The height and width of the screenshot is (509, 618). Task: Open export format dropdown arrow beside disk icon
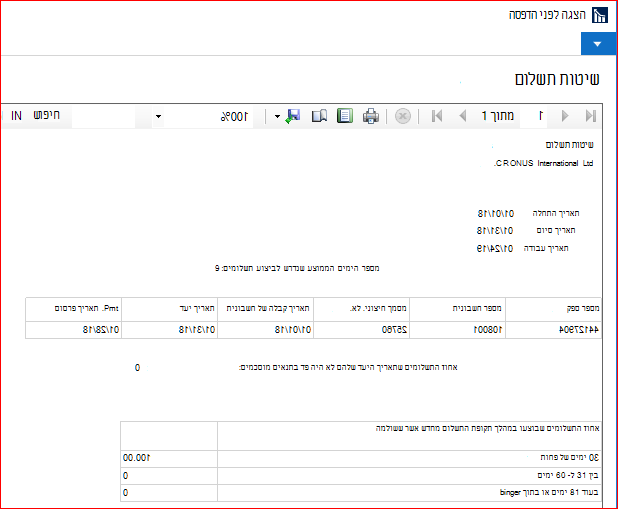coord(277,116)
